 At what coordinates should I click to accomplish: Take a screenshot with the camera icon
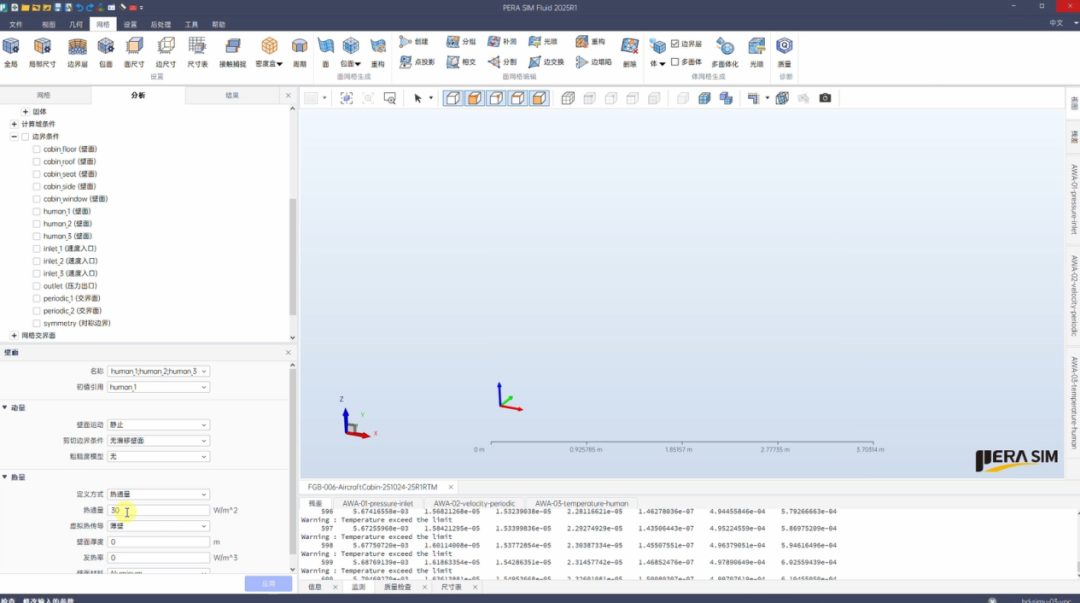pyautogui.click(x=825, y=98)
